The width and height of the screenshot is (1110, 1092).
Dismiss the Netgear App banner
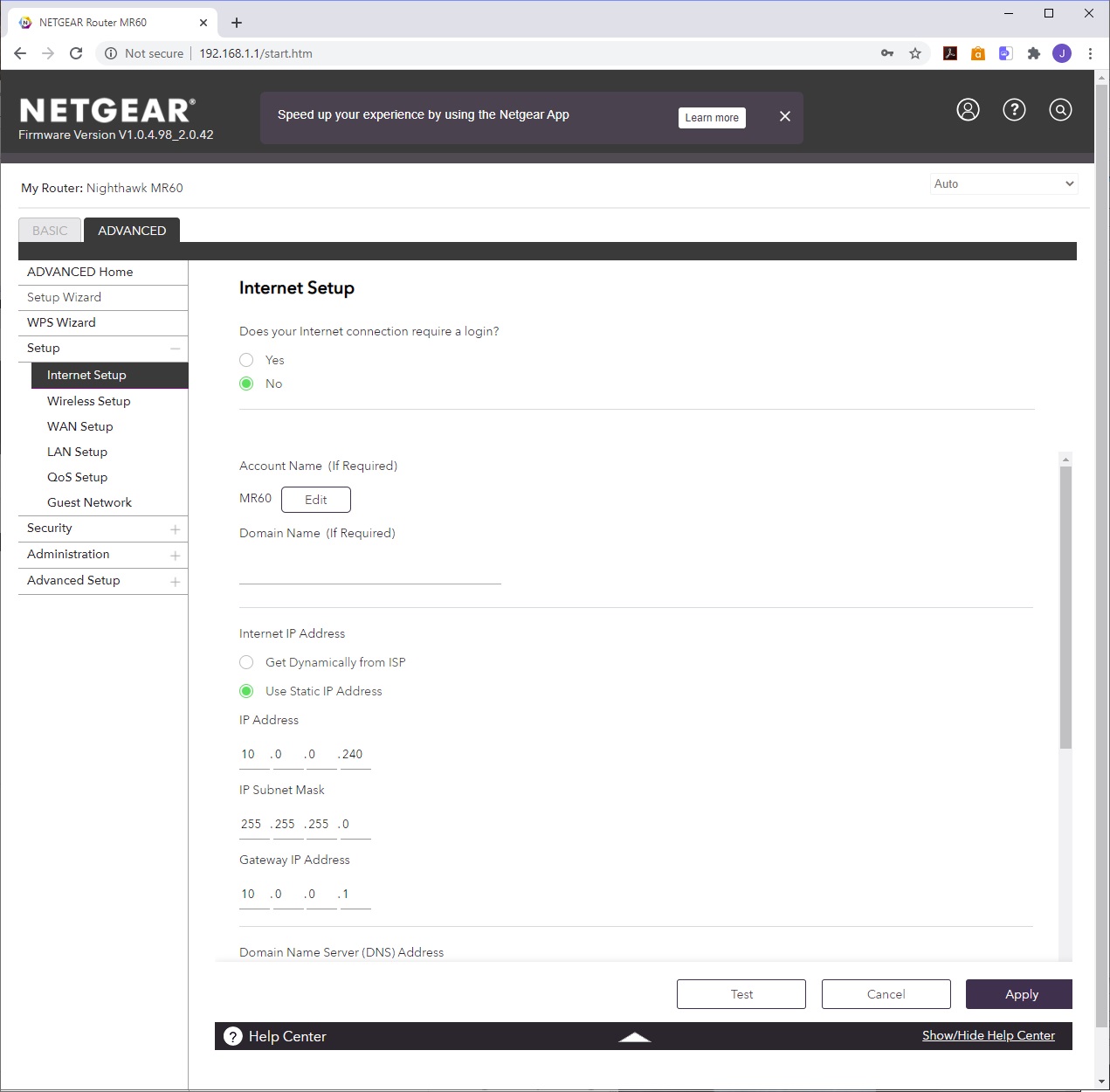[785, 116]
